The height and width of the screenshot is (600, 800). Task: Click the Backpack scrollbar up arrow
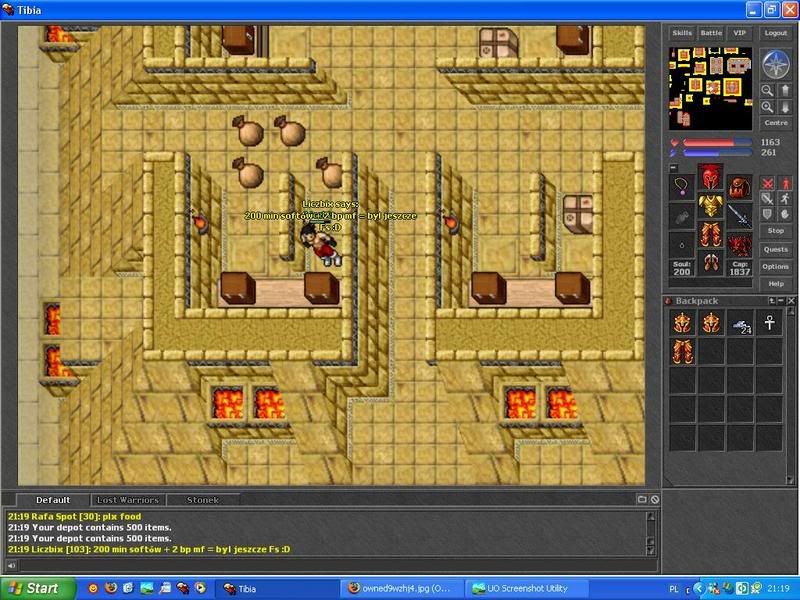[x=790, y=311]
